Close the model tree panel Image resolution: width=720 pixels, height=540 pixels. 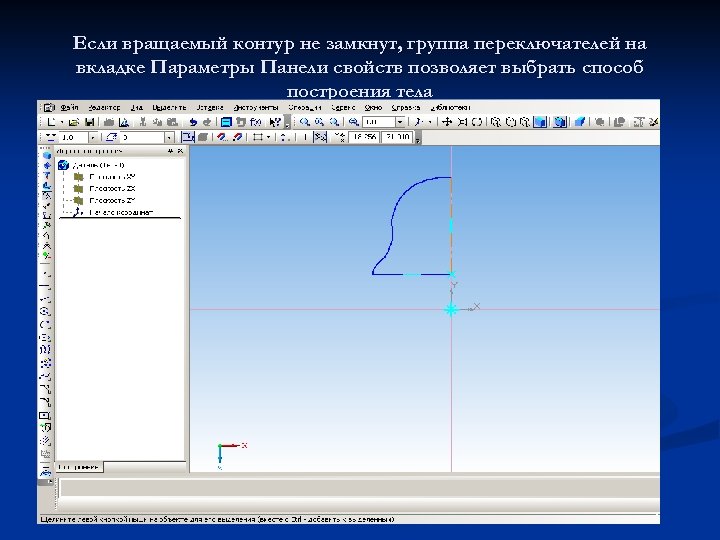coord(180,151)
